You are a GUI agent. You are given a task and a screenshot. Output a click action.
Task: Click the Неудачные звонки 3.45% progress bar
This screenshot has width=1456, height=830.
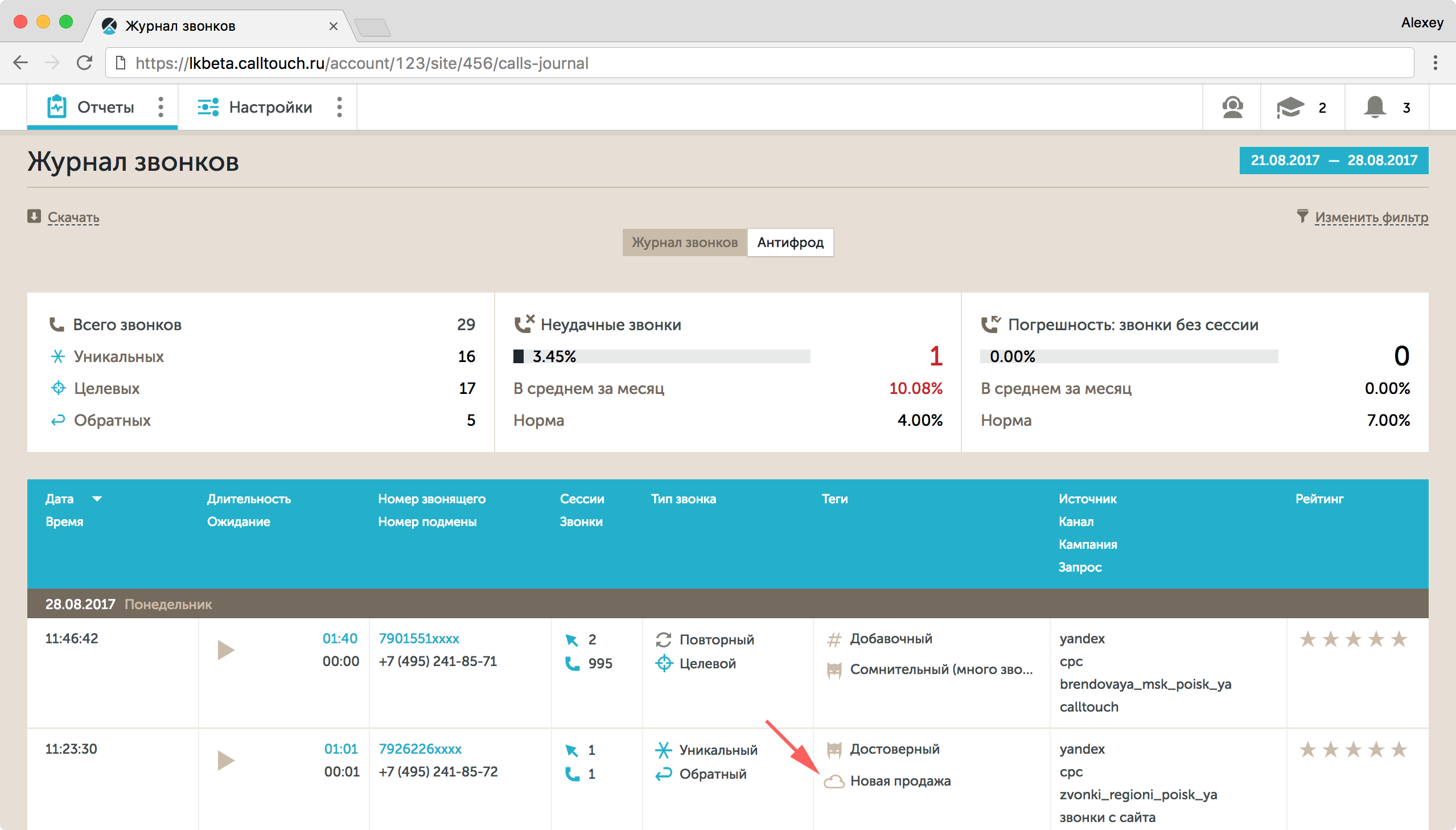[661, 356]
